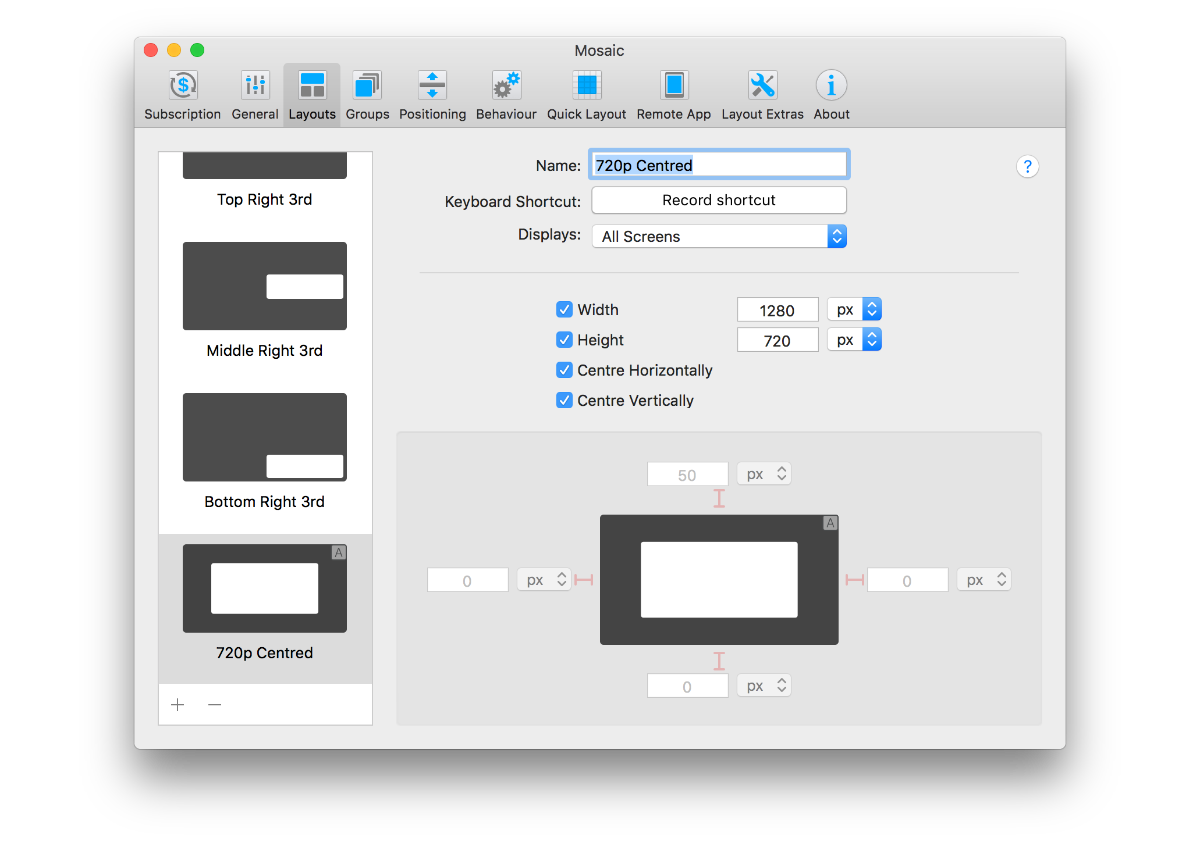The height and width of the screenshot is (842, 1200).
Task: Close the Mosaic window
Action: pyautogui.click(x=151, y=50)
